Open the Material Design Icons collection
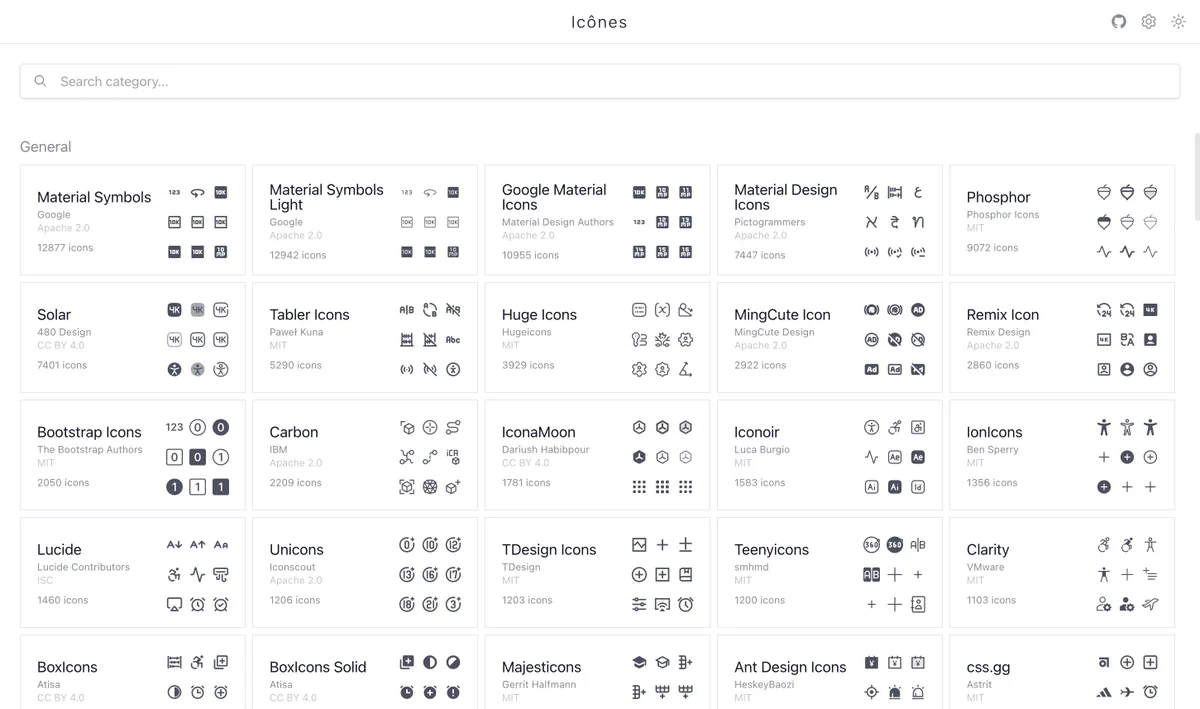This screenshot has width=1200, height=709. pyautogui.click(x=830, y=220)
